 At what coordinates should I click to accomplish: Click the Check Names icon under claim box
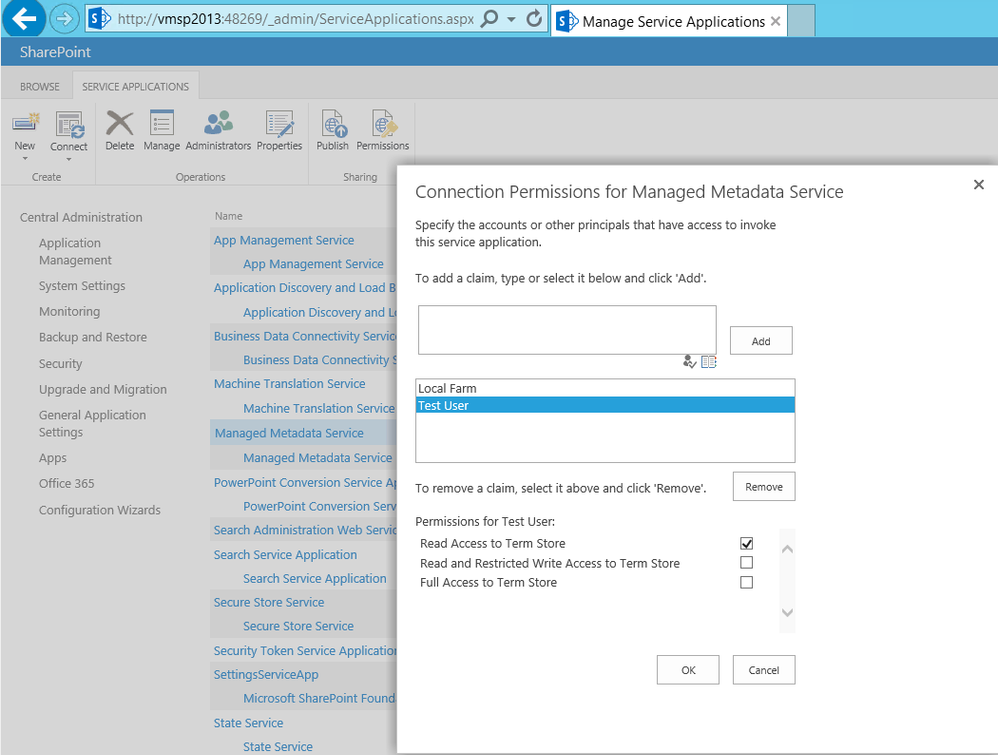689,362
